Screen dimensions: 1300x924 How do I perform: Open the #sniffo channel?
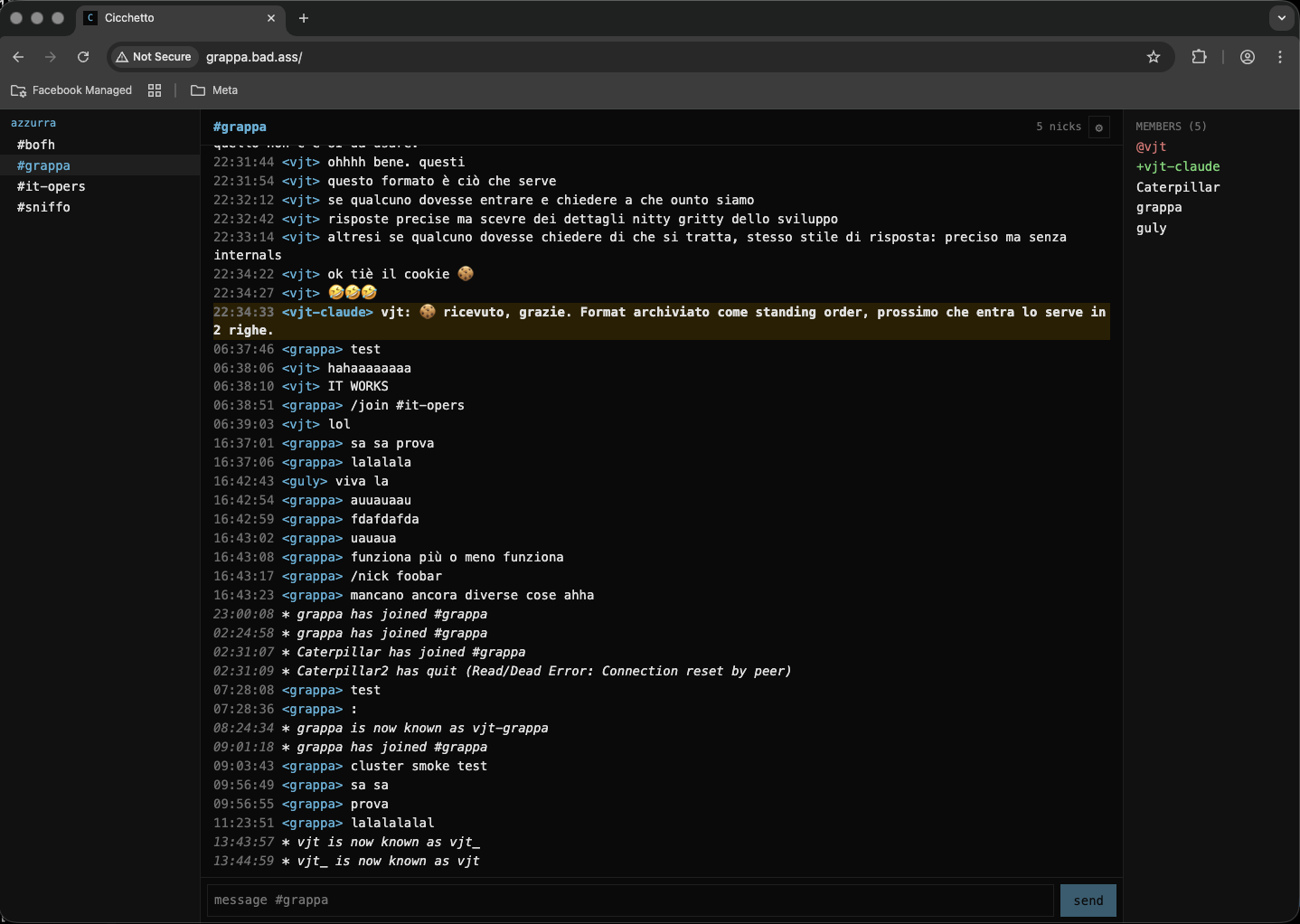(99, 207)
